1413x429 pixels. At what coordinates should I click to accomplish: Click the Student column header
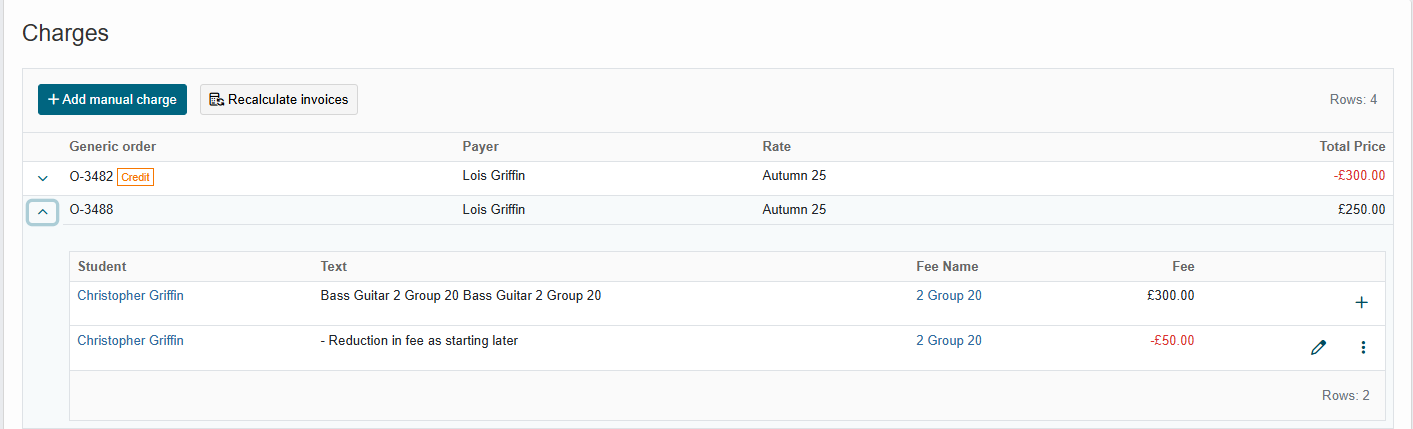point(102,267)
